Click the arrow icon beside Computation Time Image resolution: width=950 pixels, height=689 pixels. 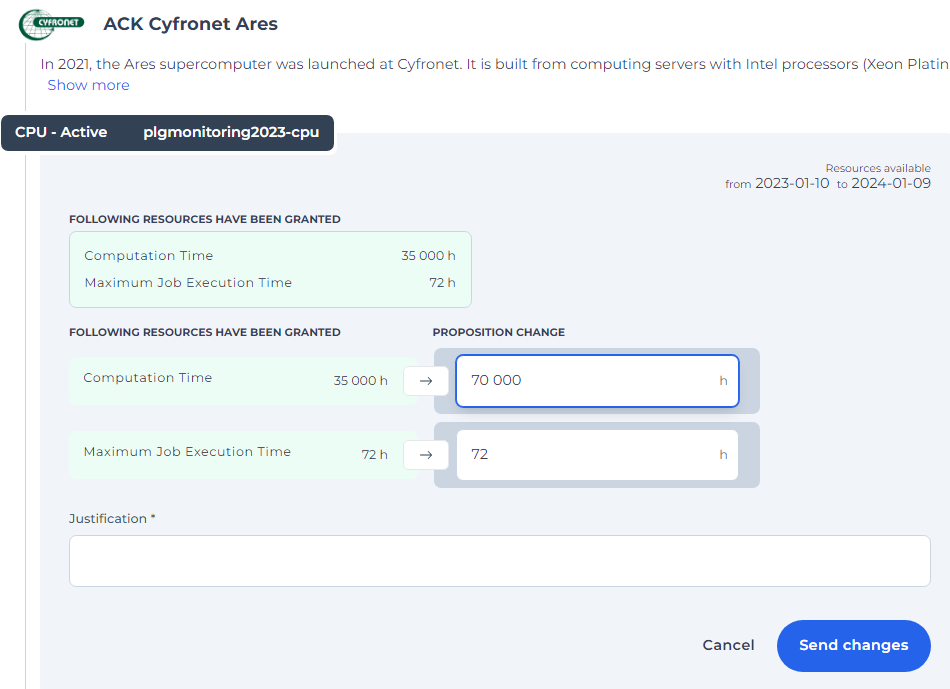426,381
